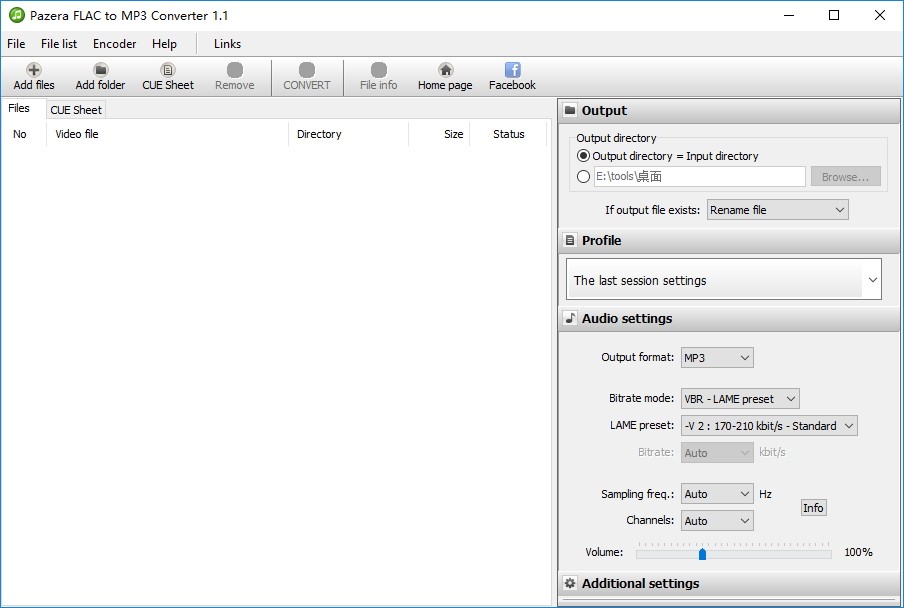Click the Info button
Viewport: 904px width, 608px height.
[x=813, y=508]
